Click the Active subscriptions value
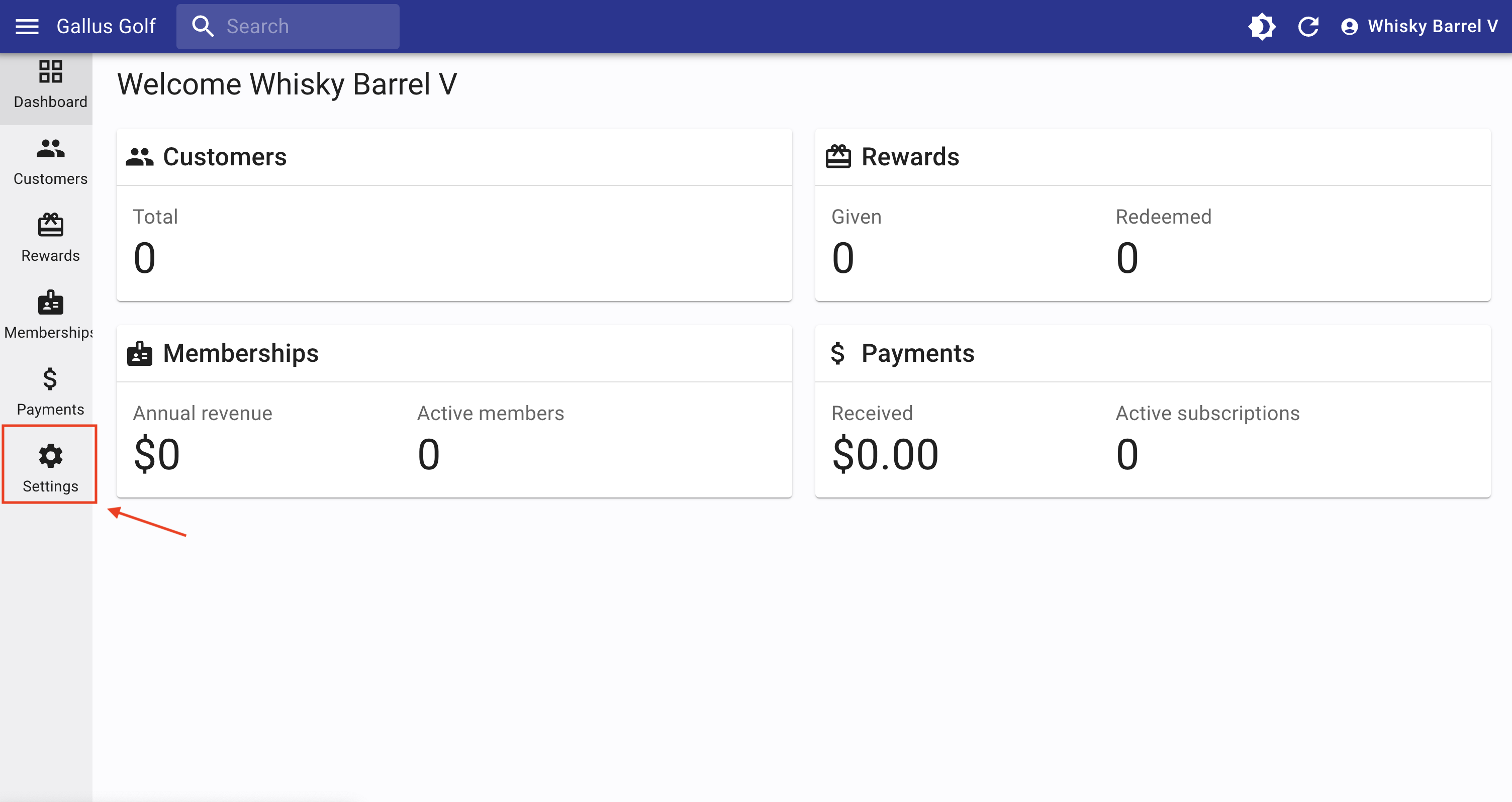1512x802 pixels. [1127, 455]
